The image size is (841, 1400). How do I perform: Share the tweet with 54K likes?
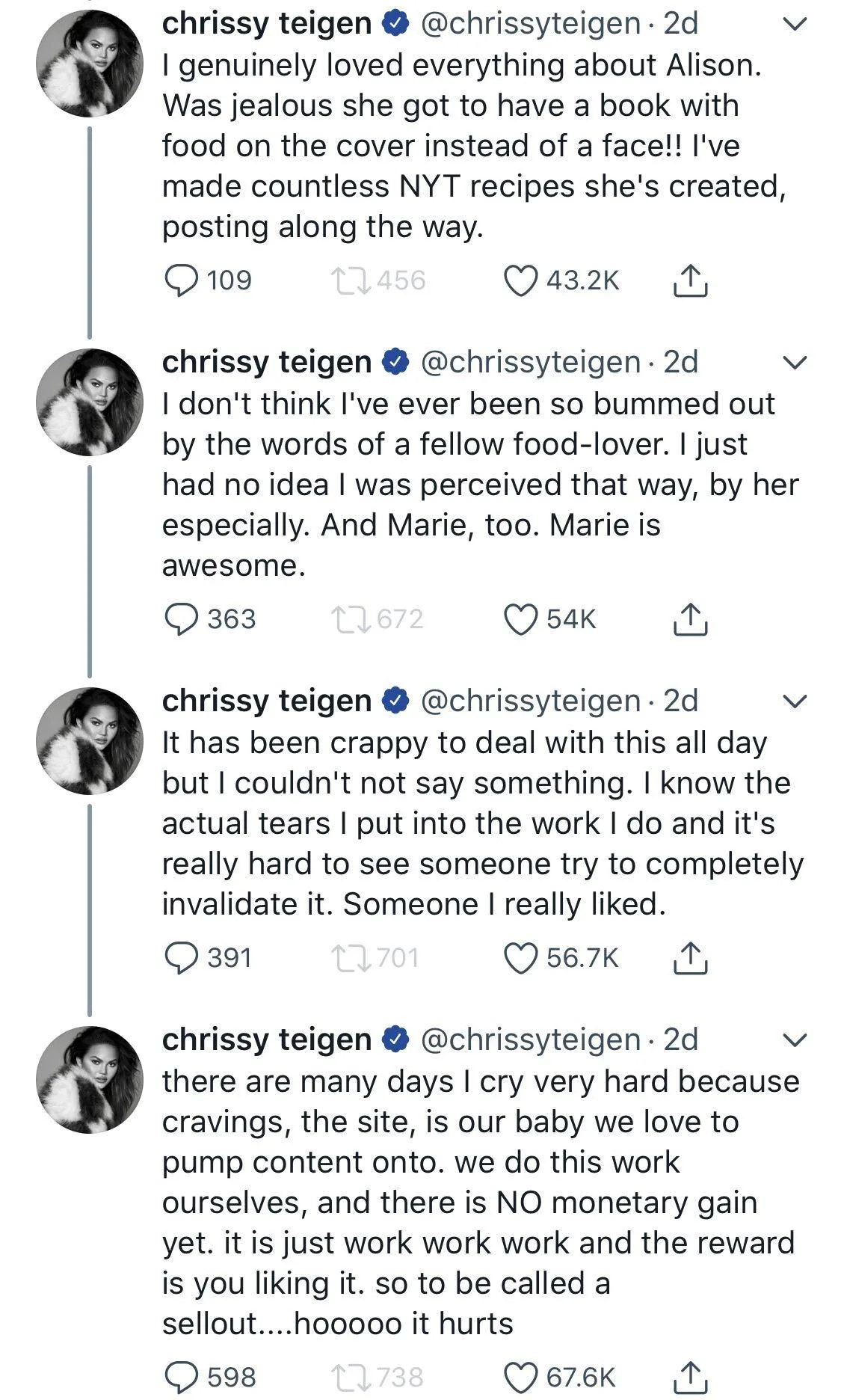[691, 619]
